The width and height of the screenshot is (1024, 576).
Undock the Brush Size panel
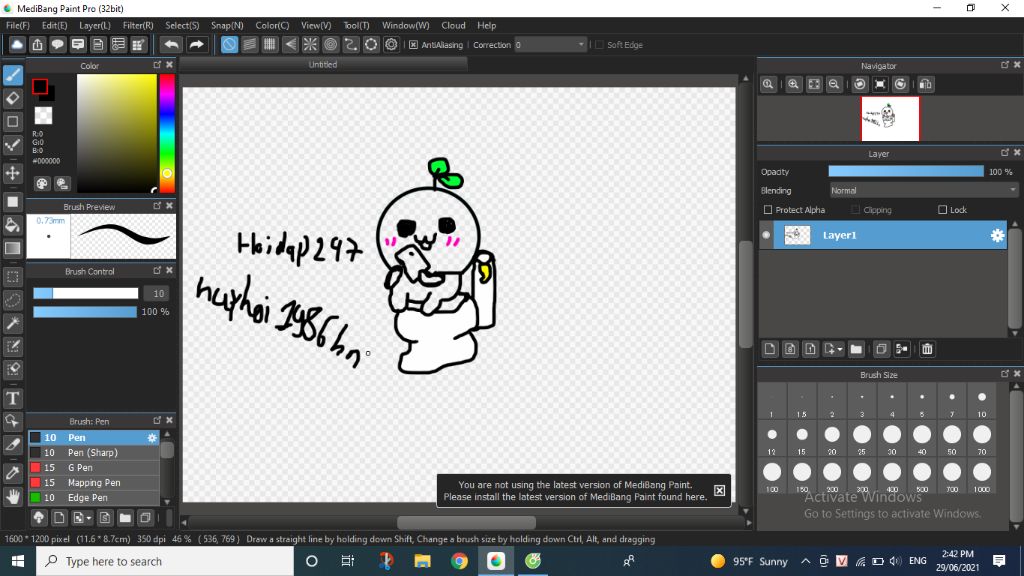pyautogui.click(x=1004, y=374)
